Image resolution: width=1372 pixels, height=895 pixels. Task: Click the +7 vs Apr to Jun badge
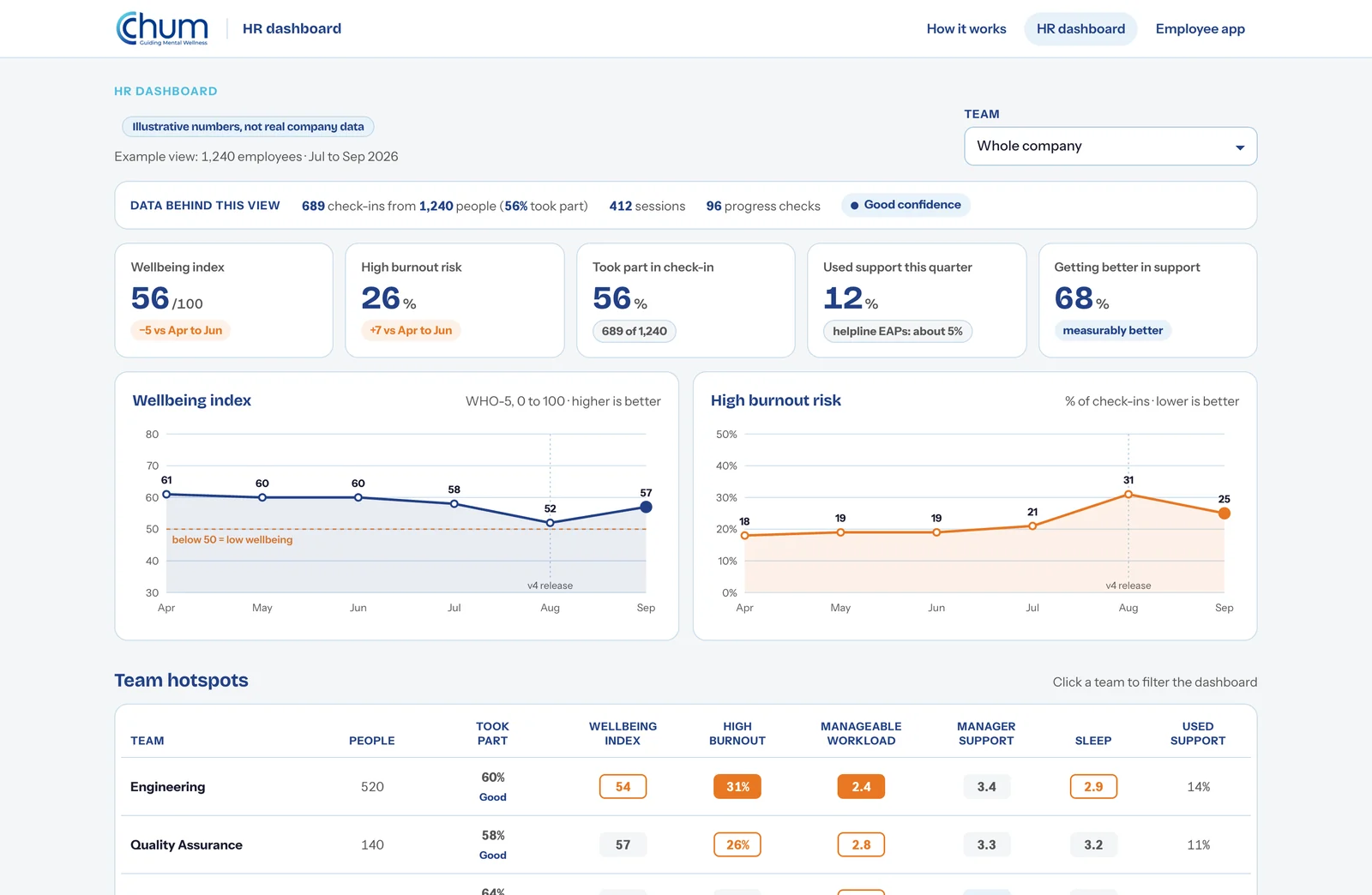(x=411, y=330)
